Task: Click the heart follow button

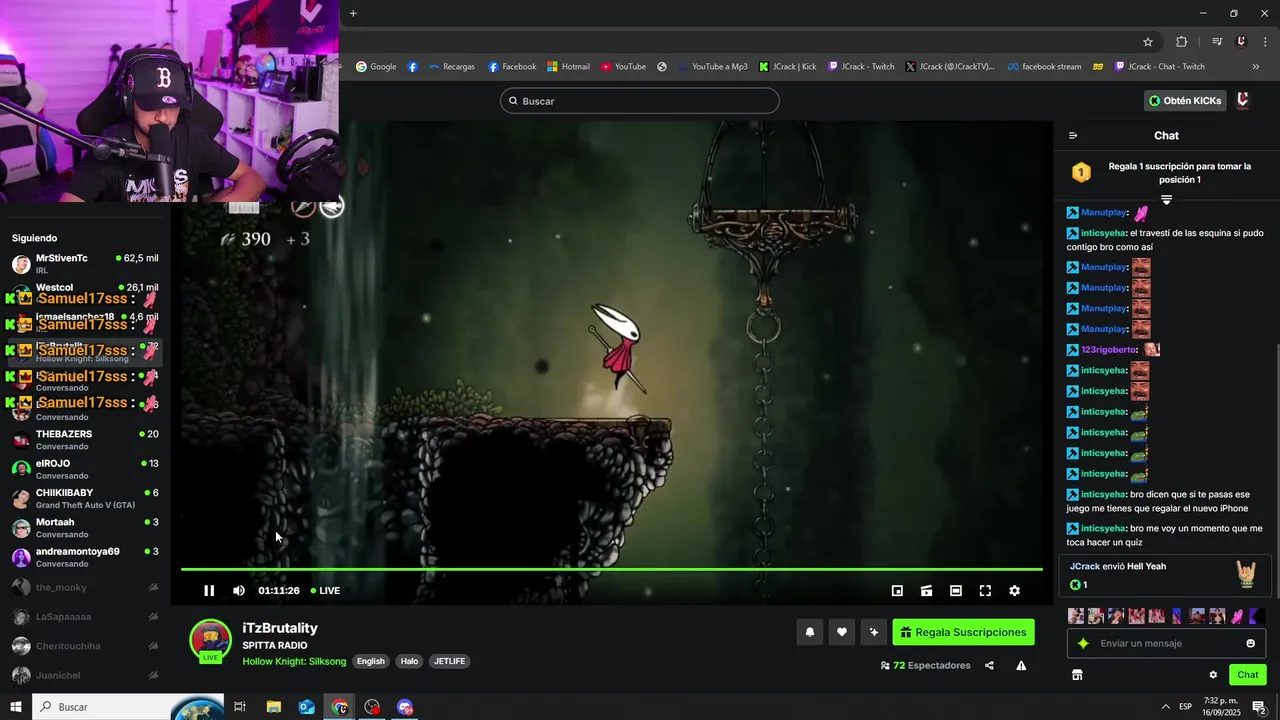Action: 842,632
